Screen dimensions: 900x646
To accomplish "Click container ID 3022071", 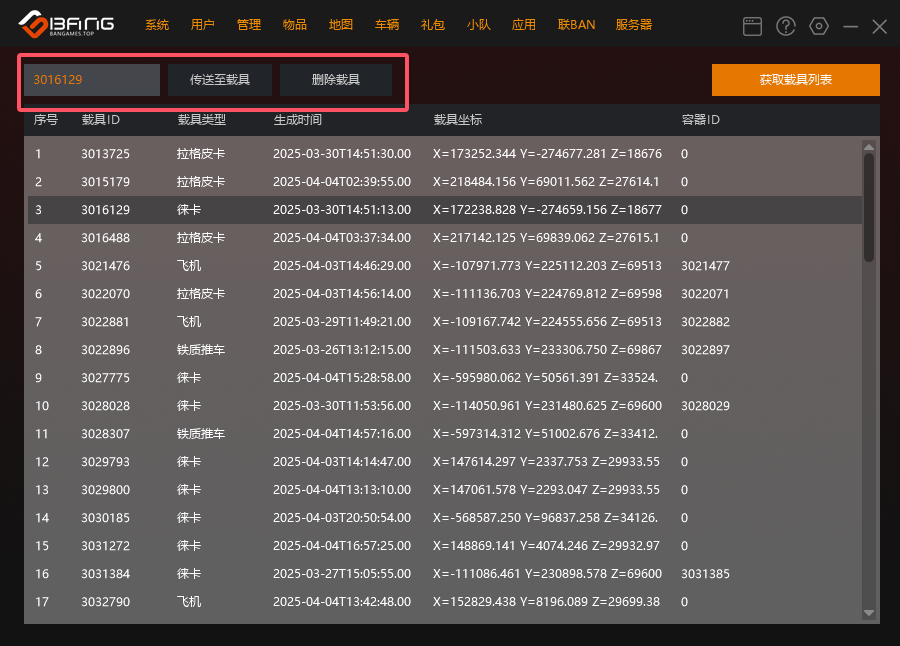I will pos(705,294).
